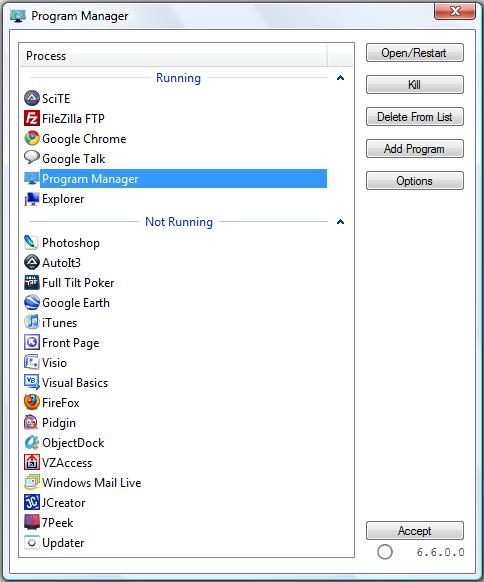Click the iTunes music note icon
Screen dimensions: 484x582
coord(32,323)
